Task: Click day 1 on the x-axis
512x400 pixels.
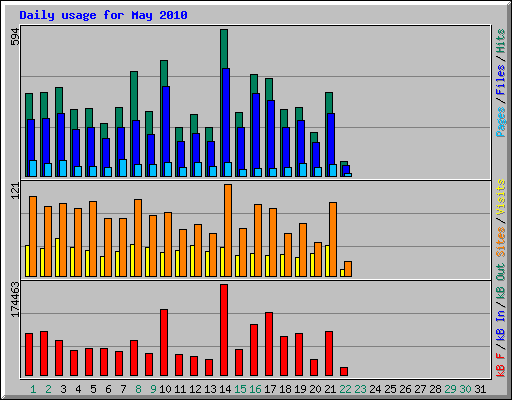Action: pos(33,389)
